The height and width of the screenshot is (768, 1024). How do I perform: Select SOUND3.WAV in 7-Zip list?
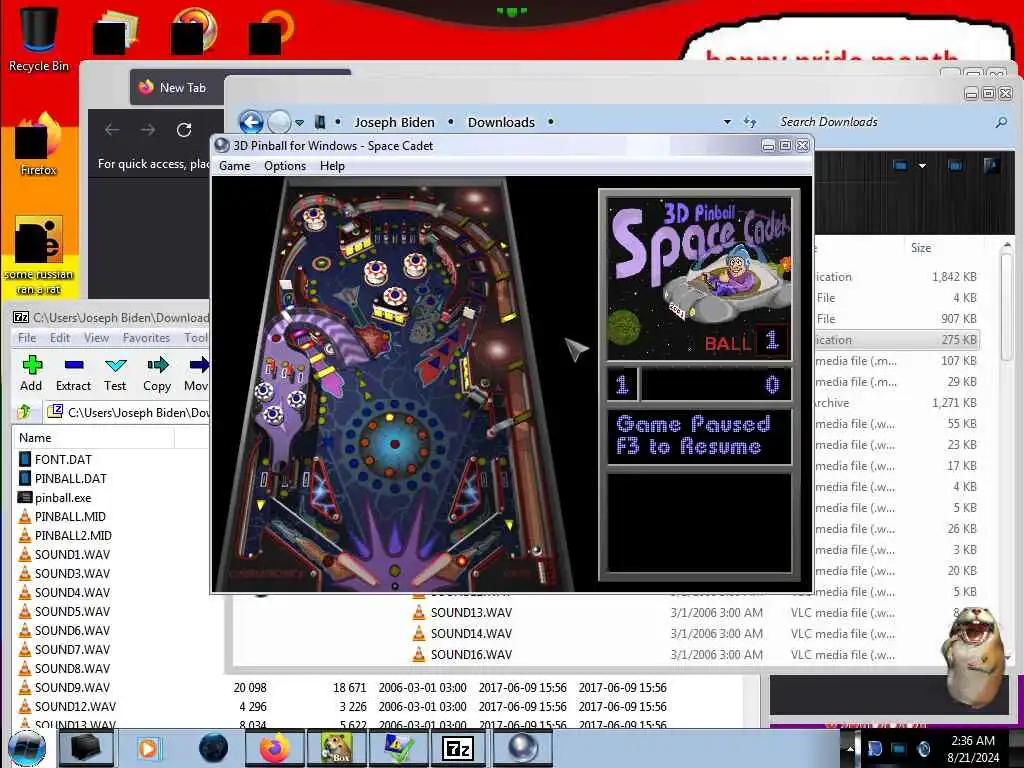(72, 573)
